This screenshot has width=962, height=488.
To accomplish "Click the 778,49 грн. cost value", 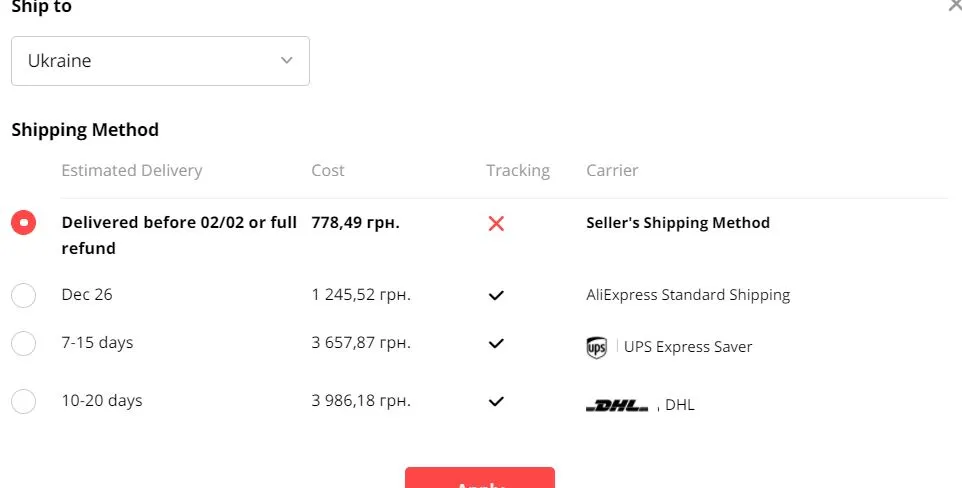I will [355, 222].
